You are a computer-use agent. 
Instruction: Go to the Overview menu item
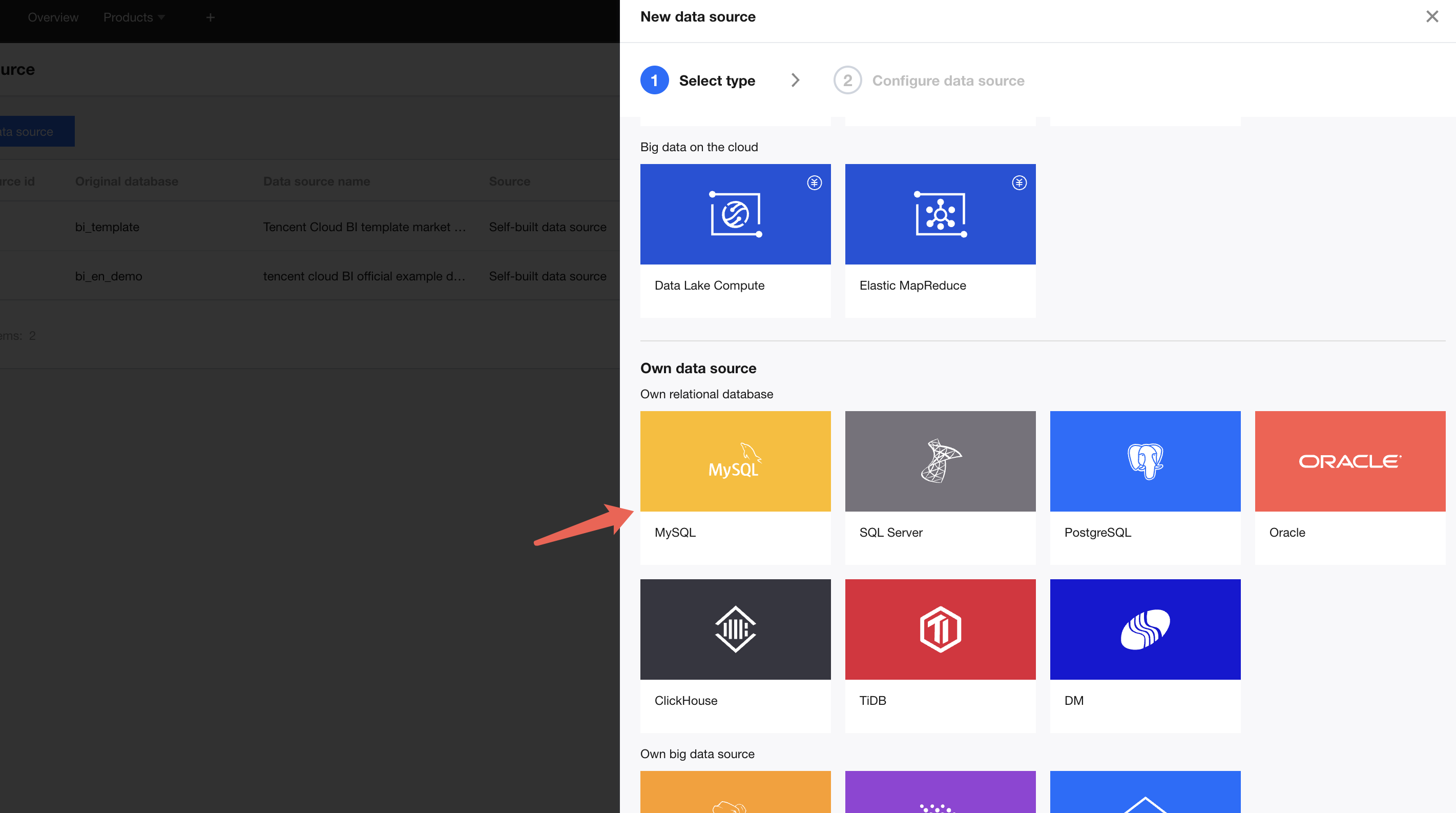tap(53, 17)
